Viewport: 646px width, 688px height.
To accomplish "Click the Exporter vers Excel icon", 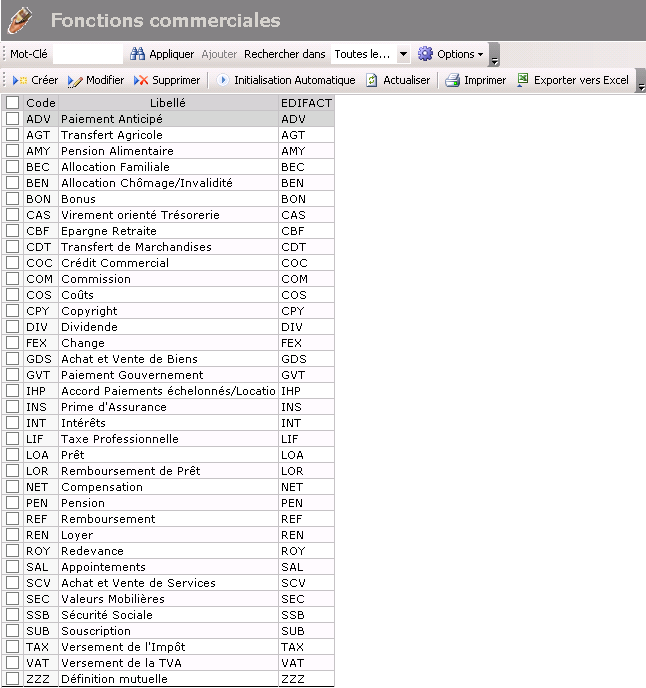I will (x=522, y=80).
